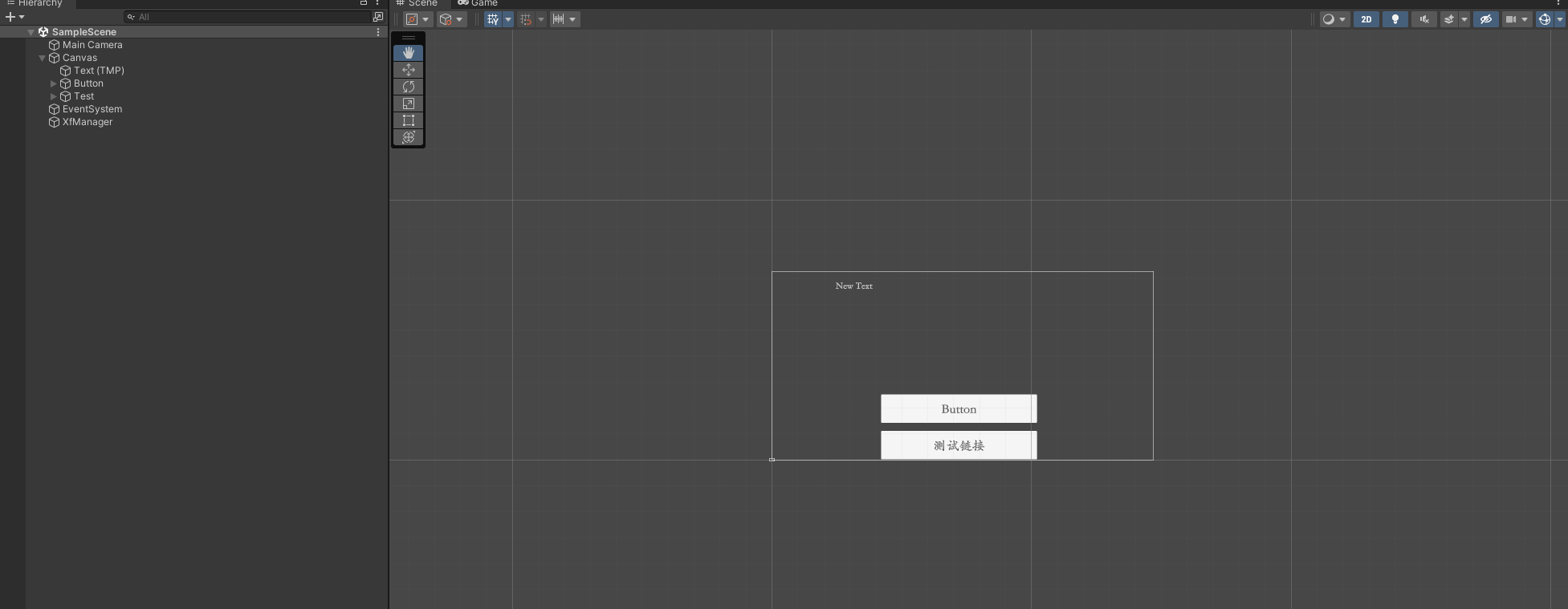Open SampleScene row options menu
The height and width of the screenshot is (609, 1568).
378,32
